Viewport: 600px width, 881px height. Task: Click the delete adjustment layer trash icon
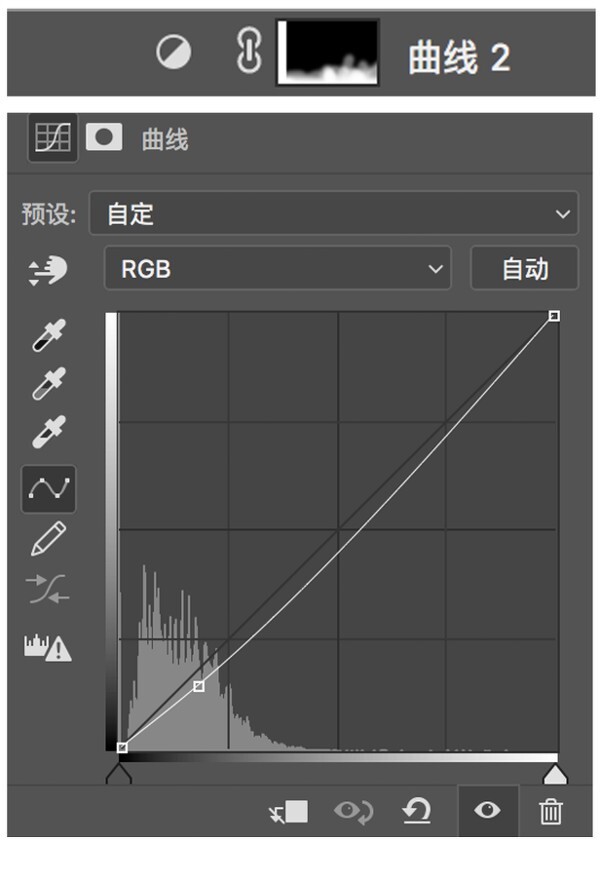coord(551,811)
